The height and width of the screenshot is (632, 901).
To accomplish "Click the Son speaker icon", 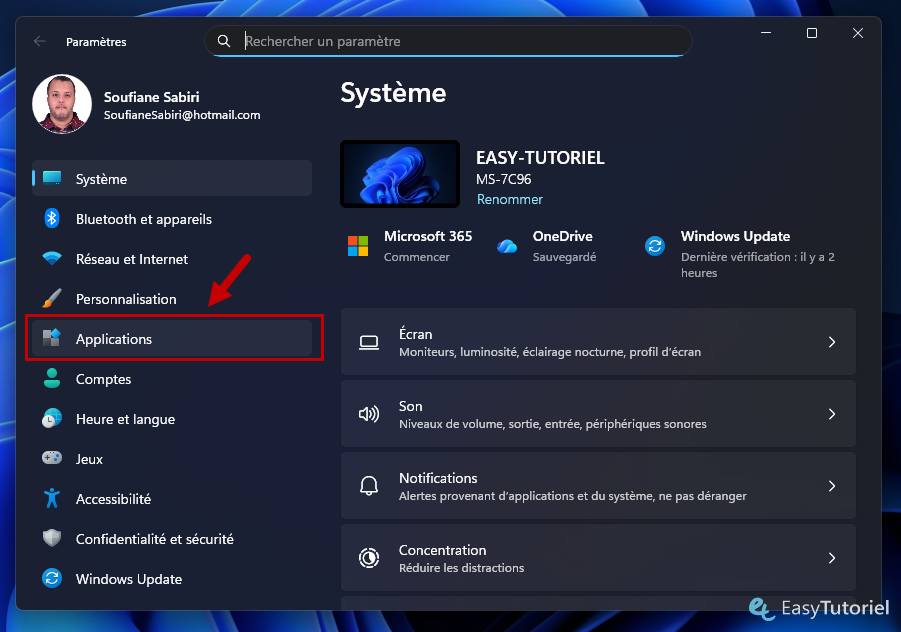I will (369, 414).
